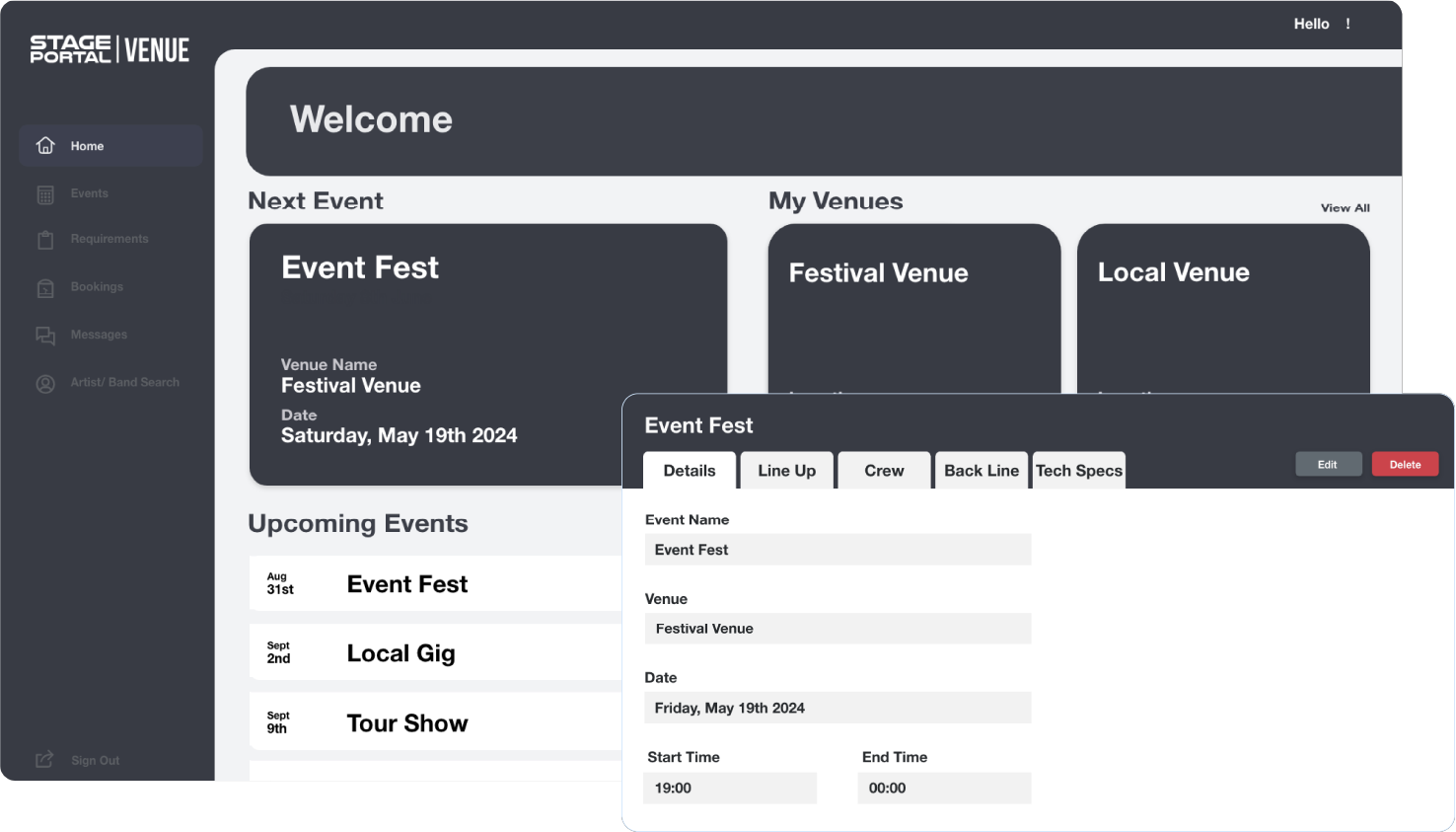Click the Event Name input field
The height and width of the screenshot is (832, 1456).
837,550
